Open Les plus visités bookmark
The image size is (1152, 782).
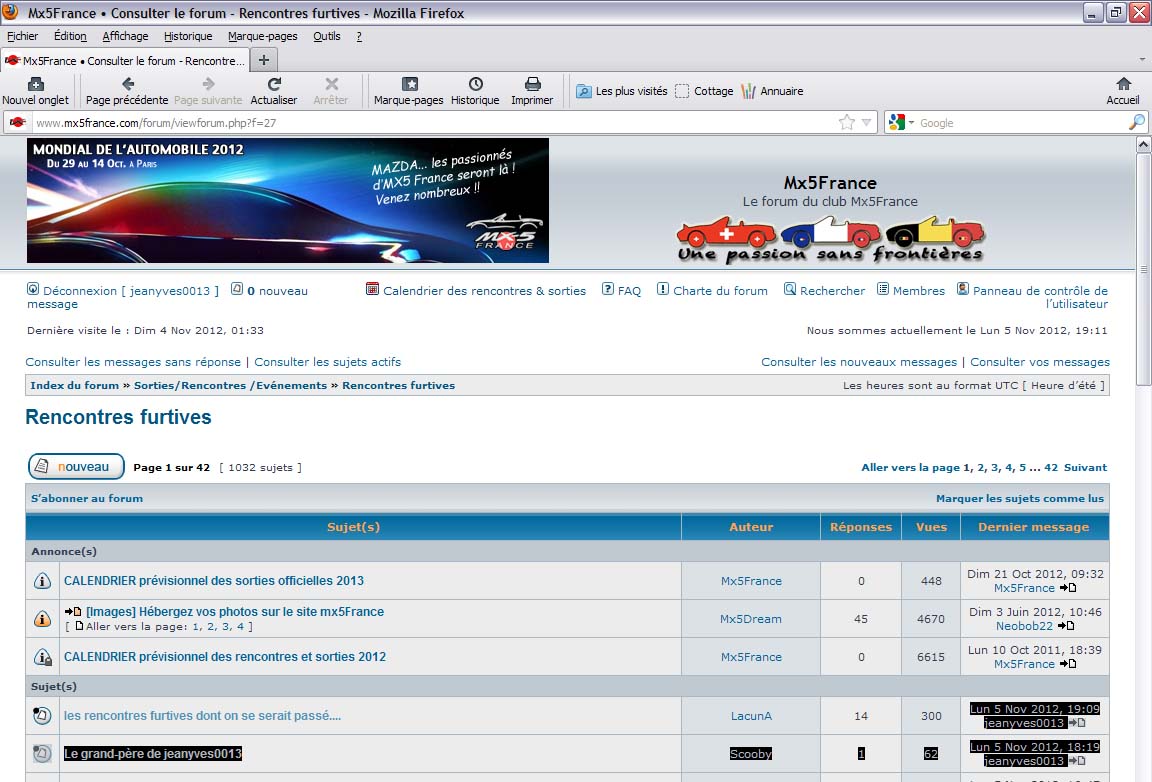coord(622,91)
